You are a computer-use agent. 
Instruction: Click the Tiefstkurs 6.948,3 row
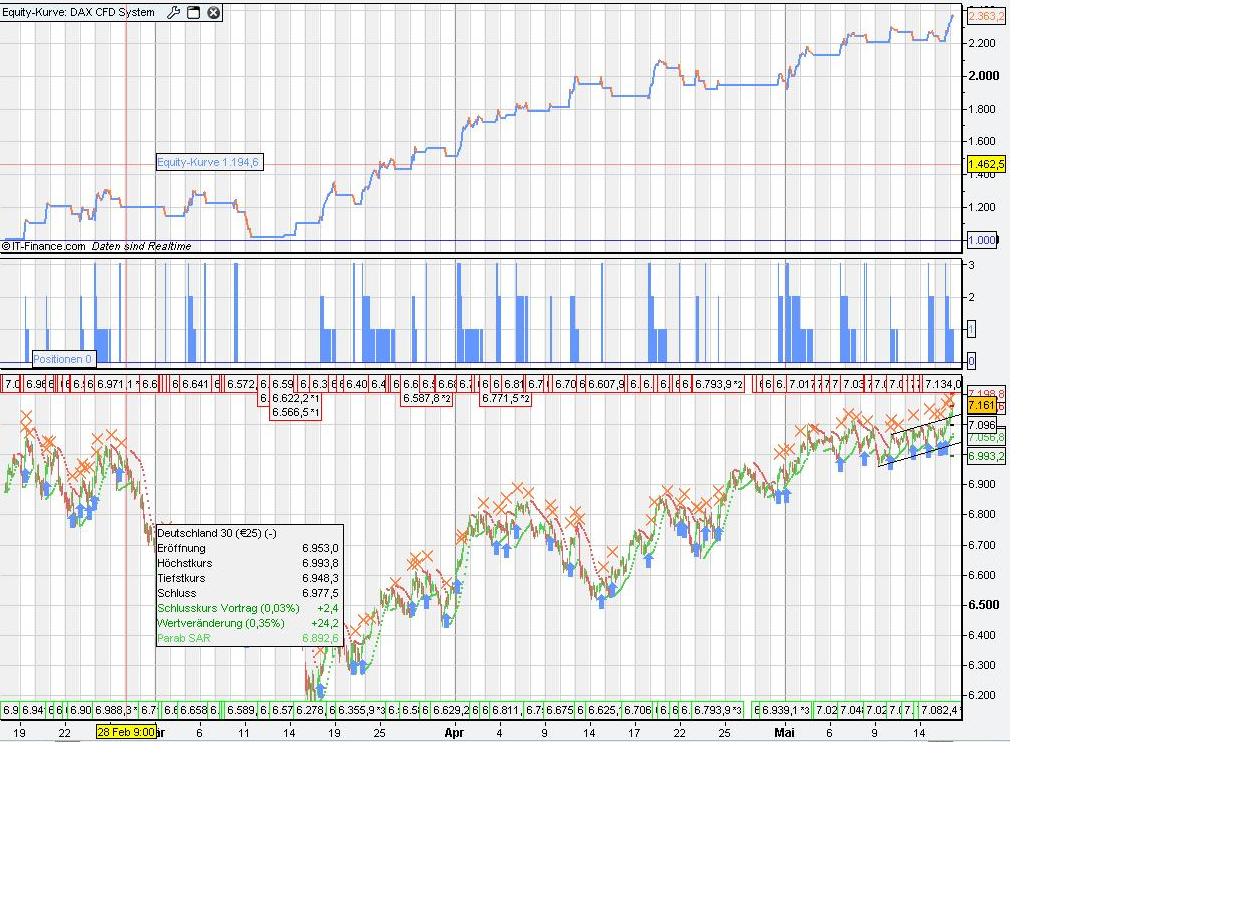tap(248, 578)
